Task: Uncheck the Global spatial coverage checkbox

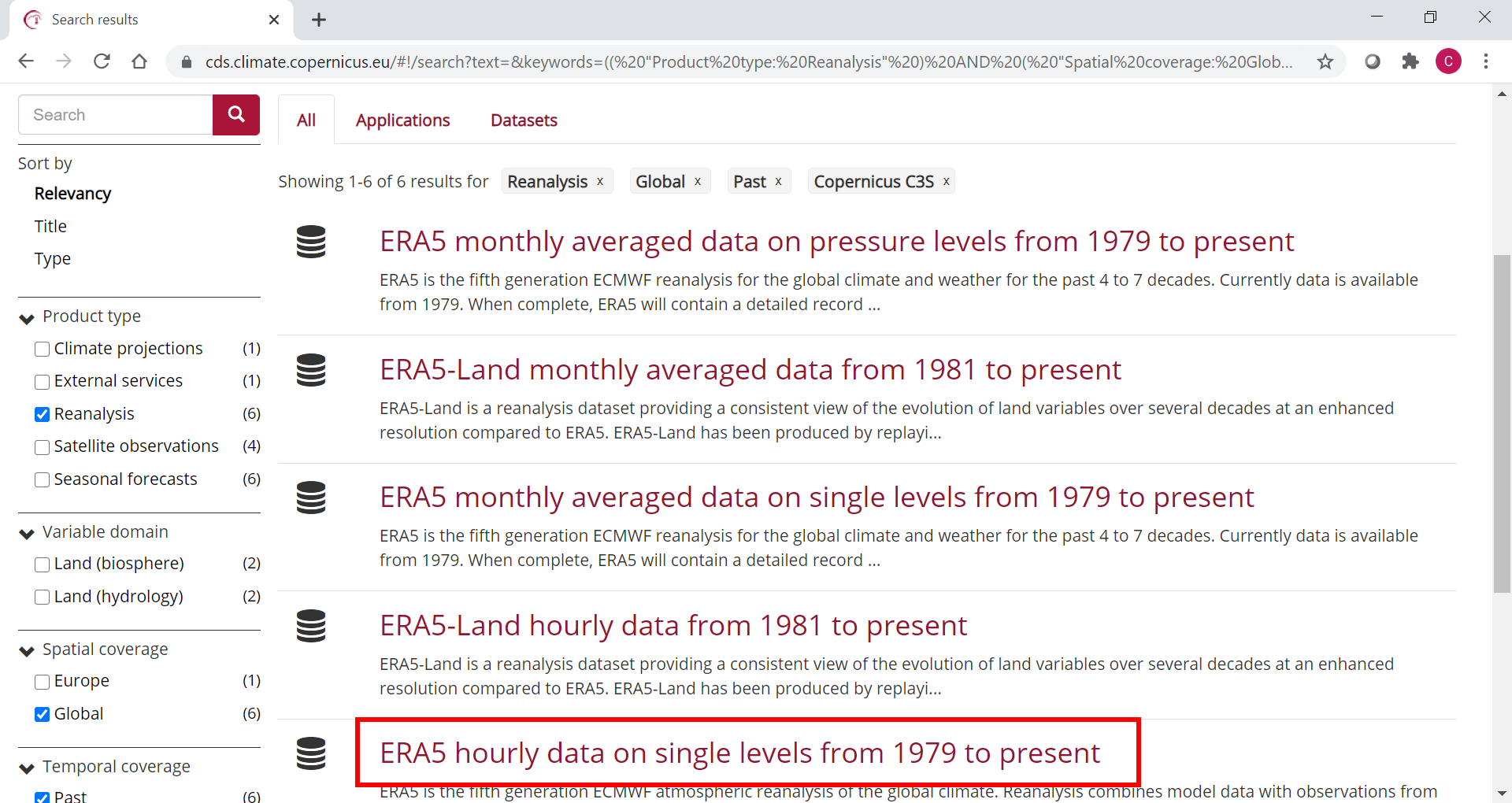Action: pyautogui.click(x=43, y=714)
